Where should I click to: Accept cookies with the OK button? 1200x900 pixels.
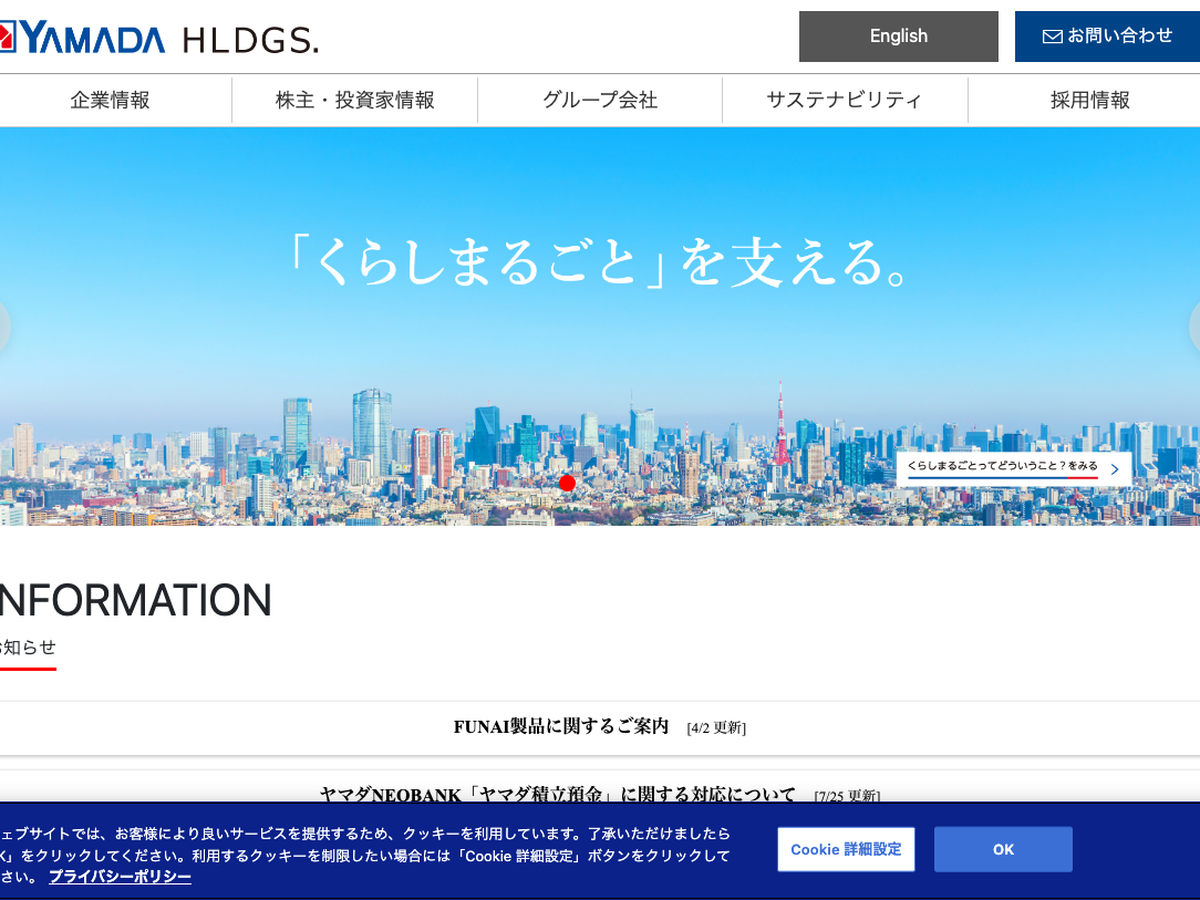pyautogui.click(x=1003, y=849)
